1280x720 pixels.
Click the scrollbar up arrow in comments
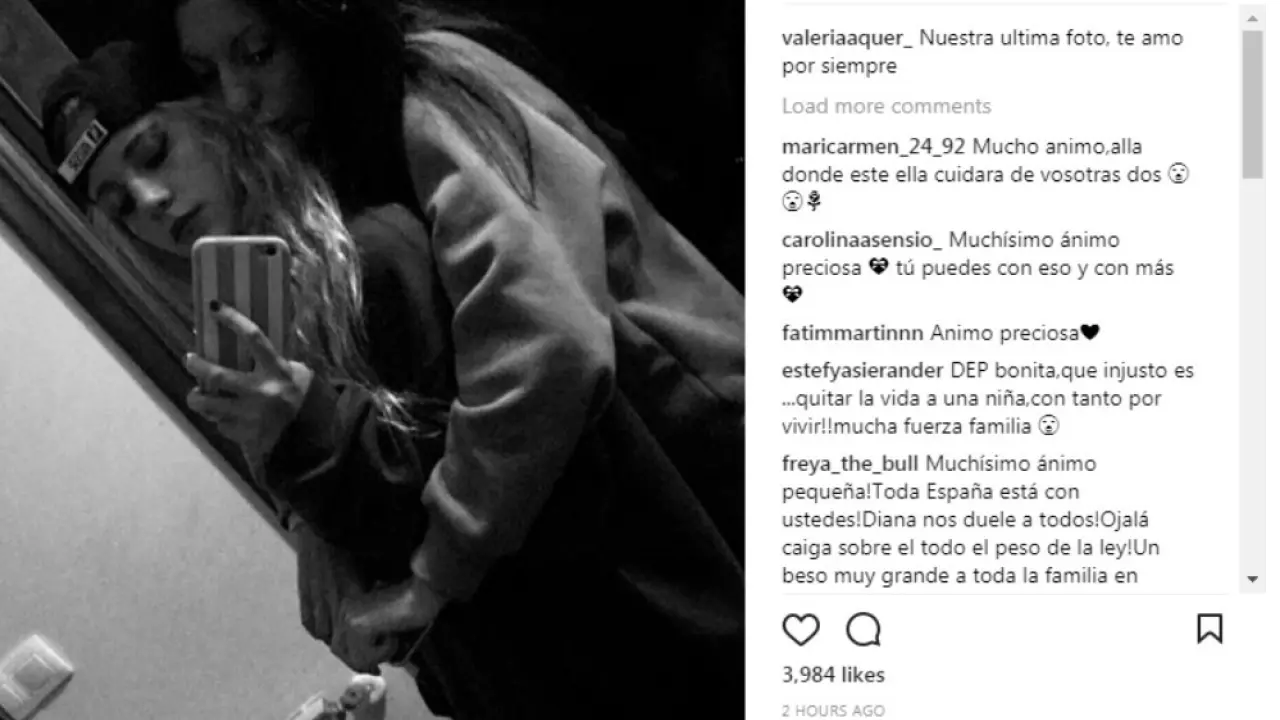pyautogui.click(x=1253, y=15)
